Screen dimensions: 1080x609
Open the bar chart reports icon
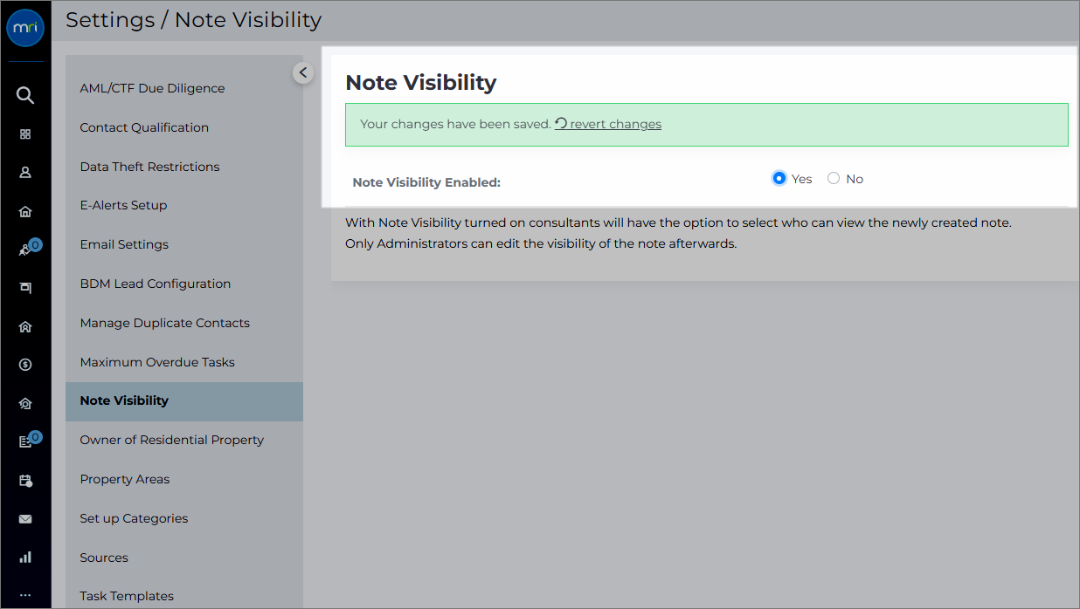point(25,557)
